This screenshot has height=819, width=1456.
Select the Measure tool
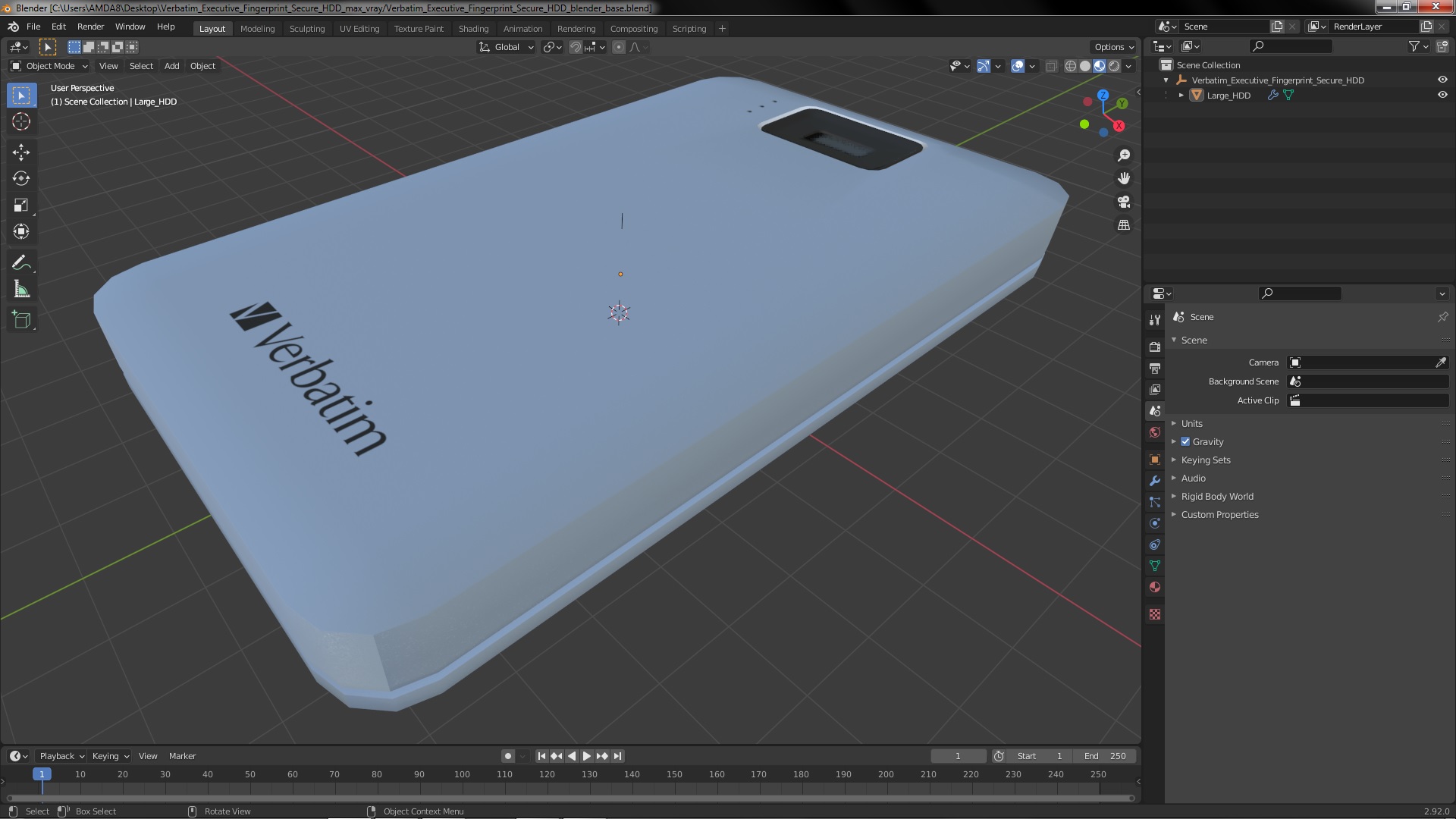(x=21, y=290)
